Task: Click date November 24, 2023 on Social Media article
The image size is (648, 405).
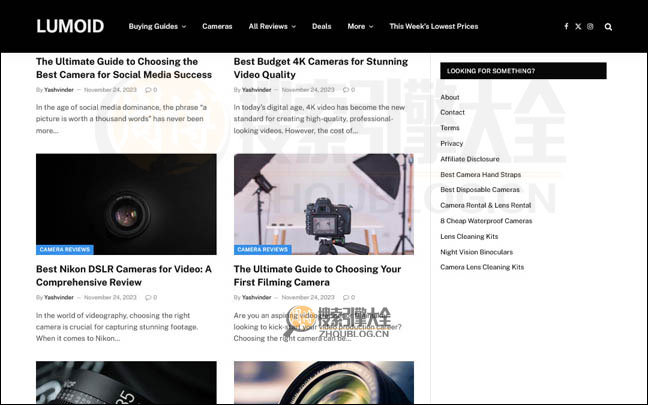Action: pyautogui.click(x=110, y=90)
